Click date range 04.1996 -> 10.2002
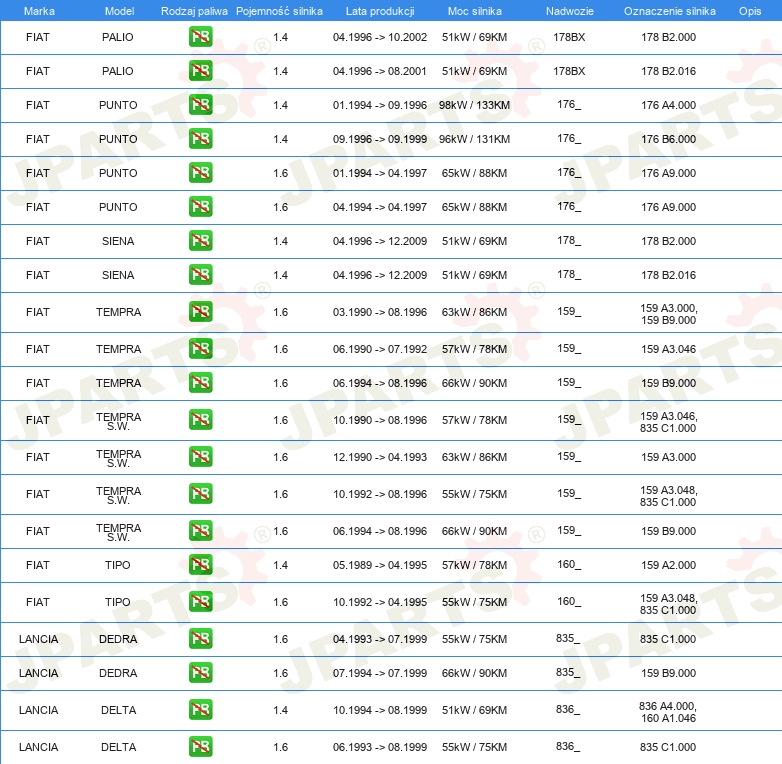782x764 pixels. (x=380, y=37)
